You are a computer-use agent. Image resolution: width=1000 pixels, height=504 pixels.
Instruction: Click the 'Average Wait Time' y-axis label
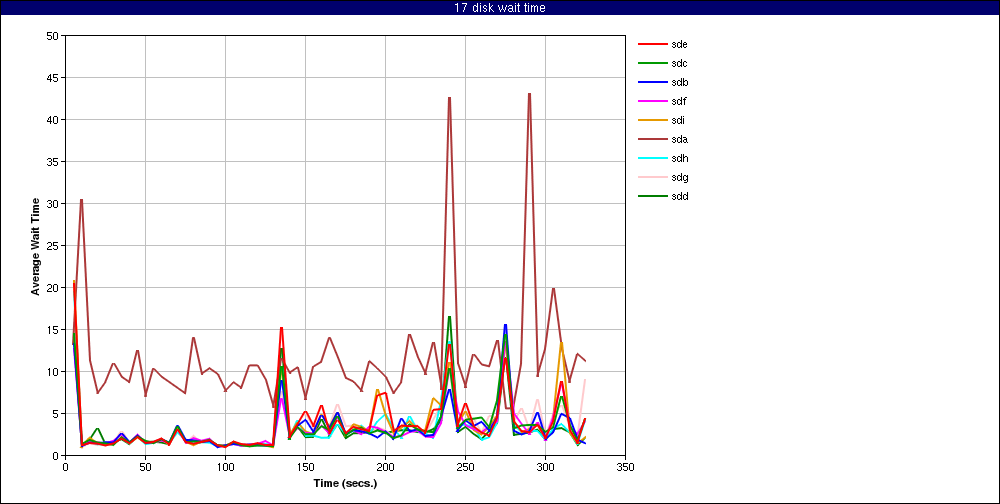(36, 246)
